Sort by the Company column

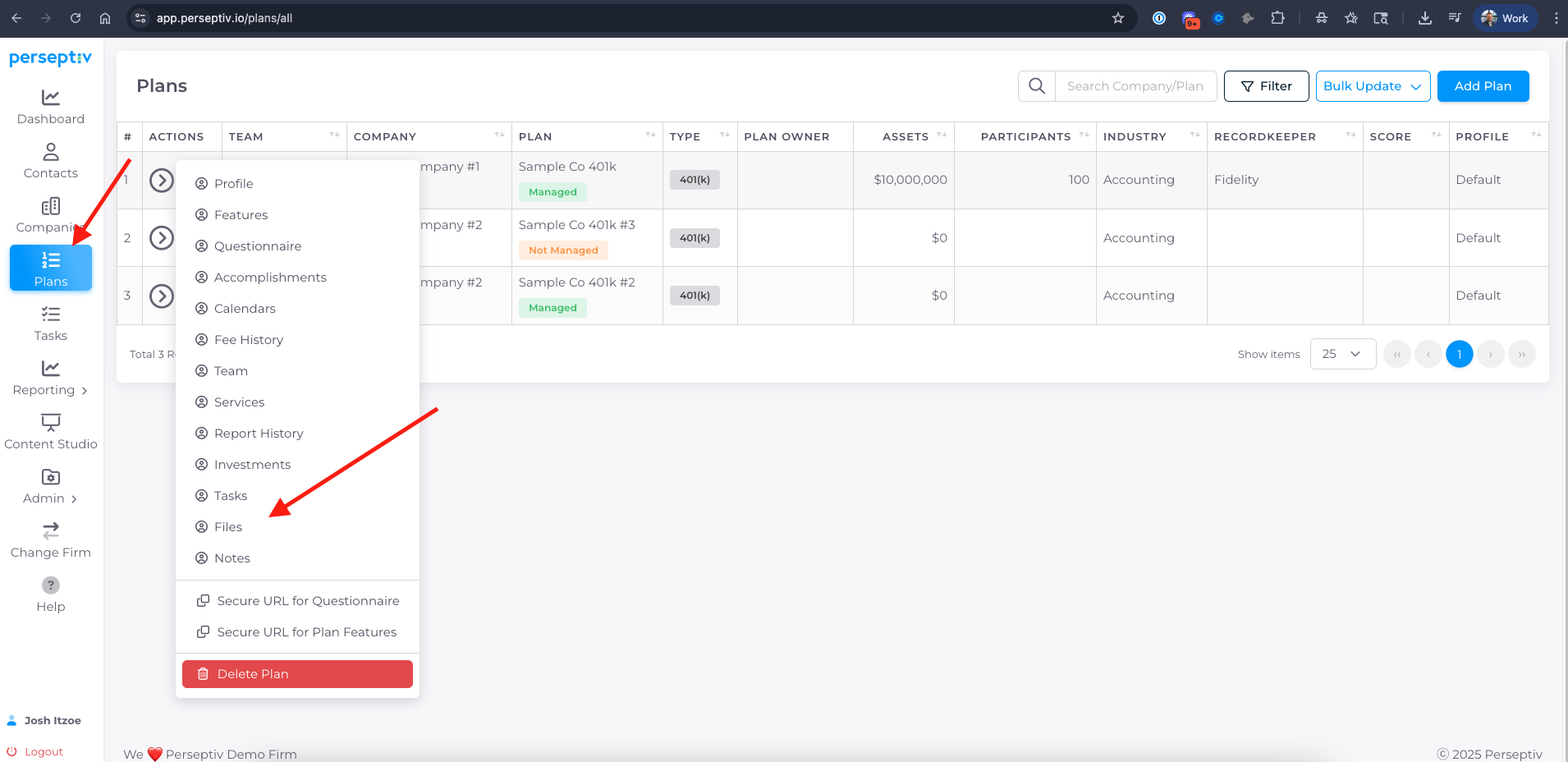tap(499, 135)
